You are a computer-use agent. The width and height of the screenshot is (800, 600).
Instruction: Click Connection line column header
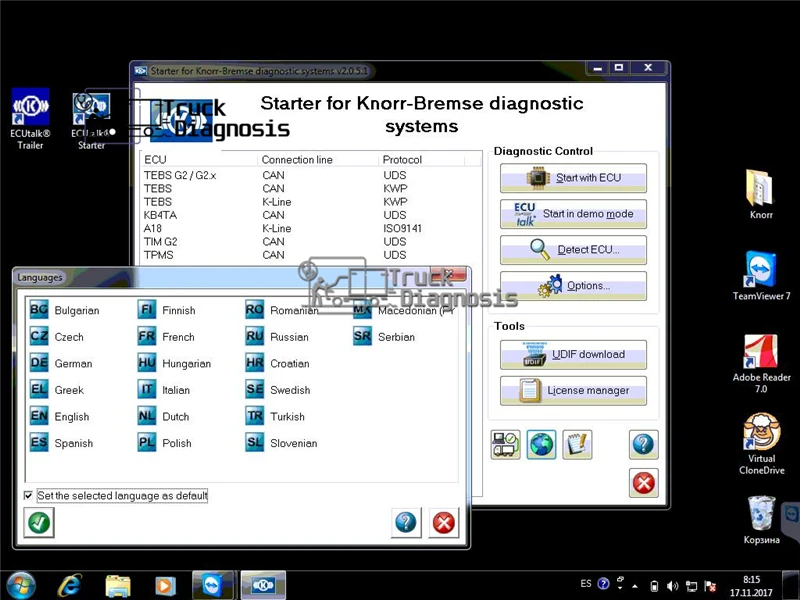[x=318, y=160]
